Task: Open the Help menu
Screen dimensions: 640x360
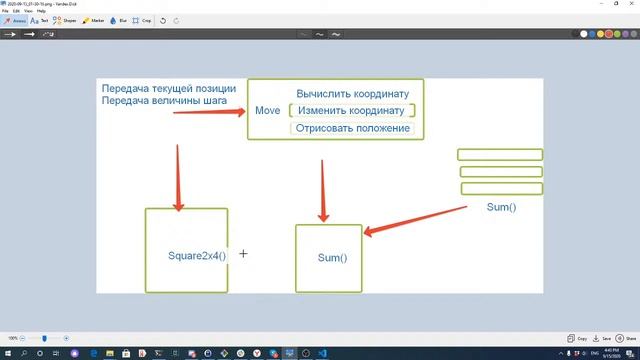Action: pyautogui.click(x=41, y=11)
